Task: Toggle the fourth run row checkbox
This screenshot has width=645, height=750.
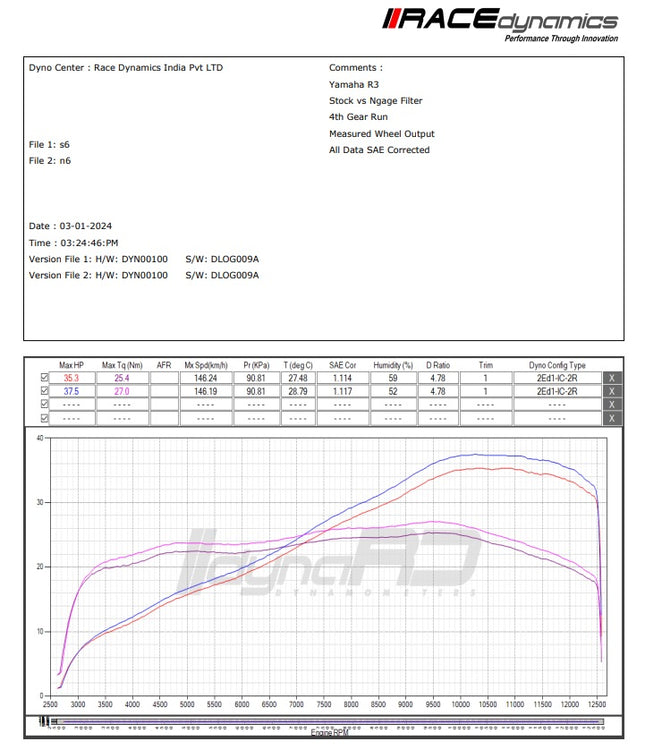Action: tap(44, 418)
